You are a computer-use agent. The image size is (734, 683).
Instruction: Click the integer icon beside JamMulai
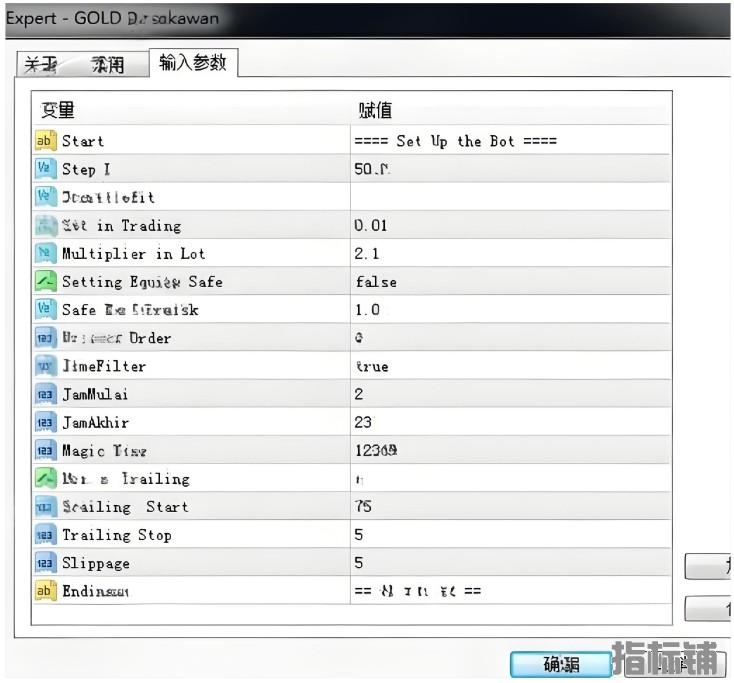click(45, 394)
